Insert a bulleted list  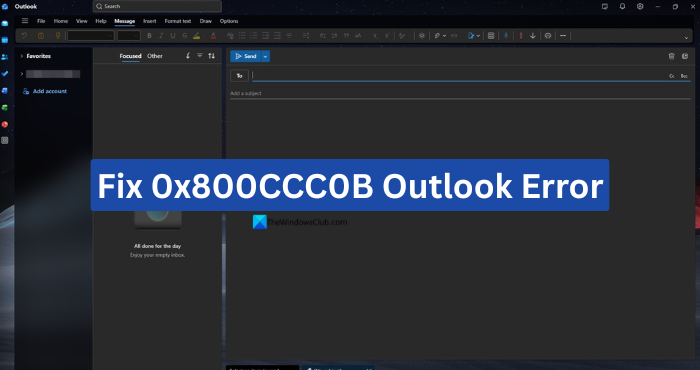(x=242, y=36)
